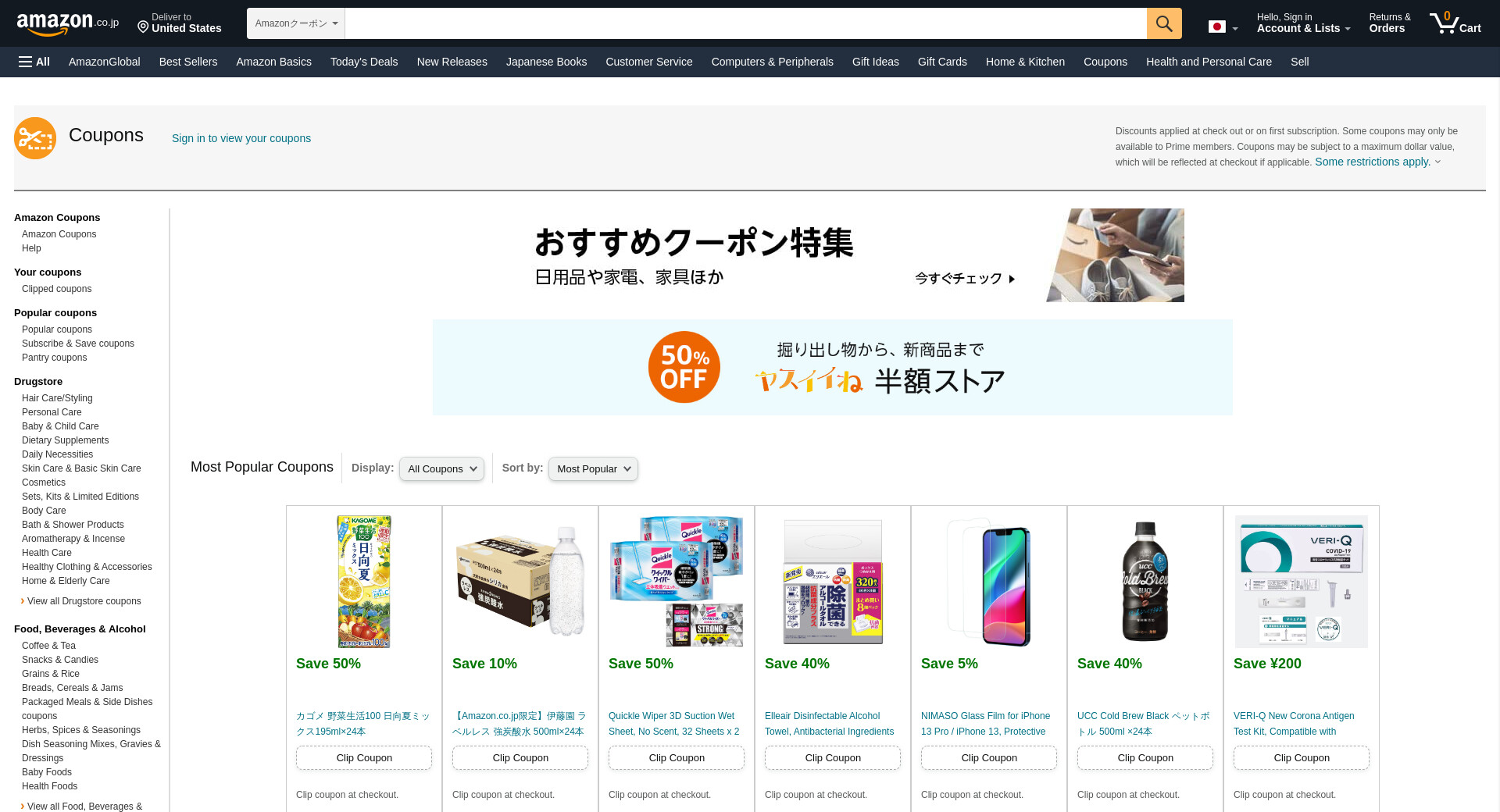This screenshot has width=1500, height=812.
Task: Click inside the main search text field
Action: click(x=745, y=23)
